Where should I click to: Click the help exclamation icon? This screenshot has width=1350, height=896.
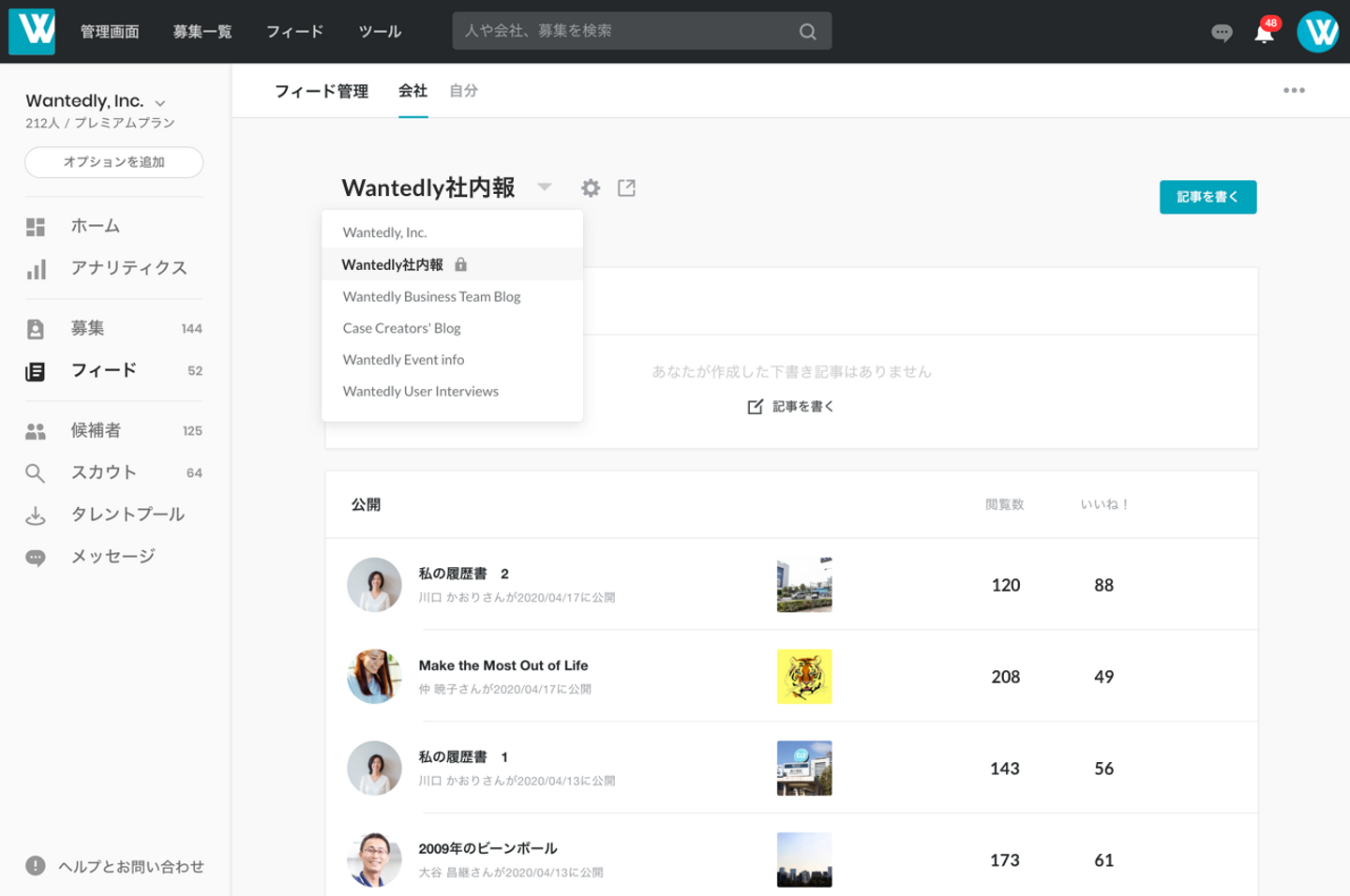point(36,866)
